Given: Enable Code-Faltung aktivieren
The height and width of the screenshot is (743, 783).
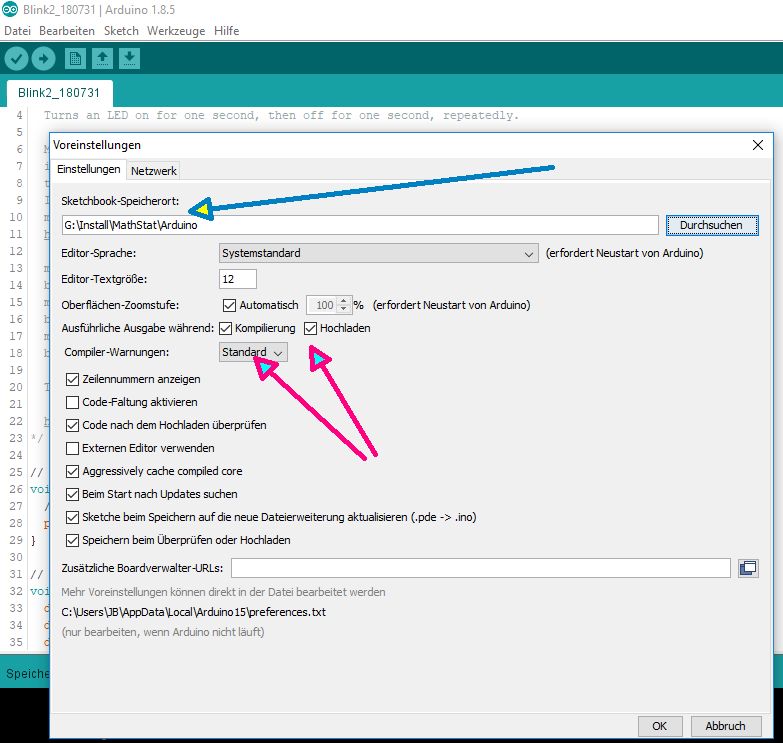Looking at the screenshot, I should tap(72, 402).
